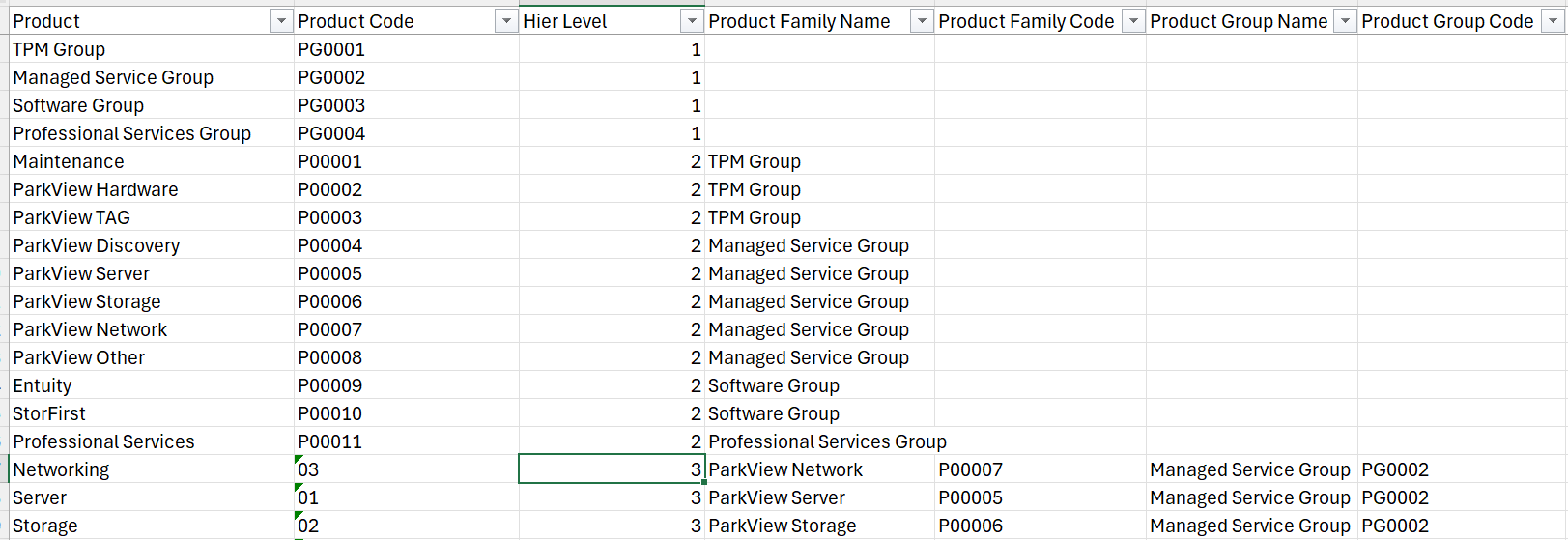Expand the Hier Level filter arrow
Screen dimensions: 1568x540
coord(692,21)
